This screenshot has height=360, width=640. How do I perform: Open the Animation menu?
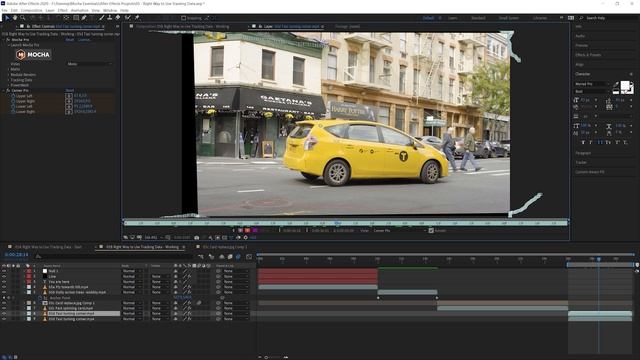tap(80, 10)
